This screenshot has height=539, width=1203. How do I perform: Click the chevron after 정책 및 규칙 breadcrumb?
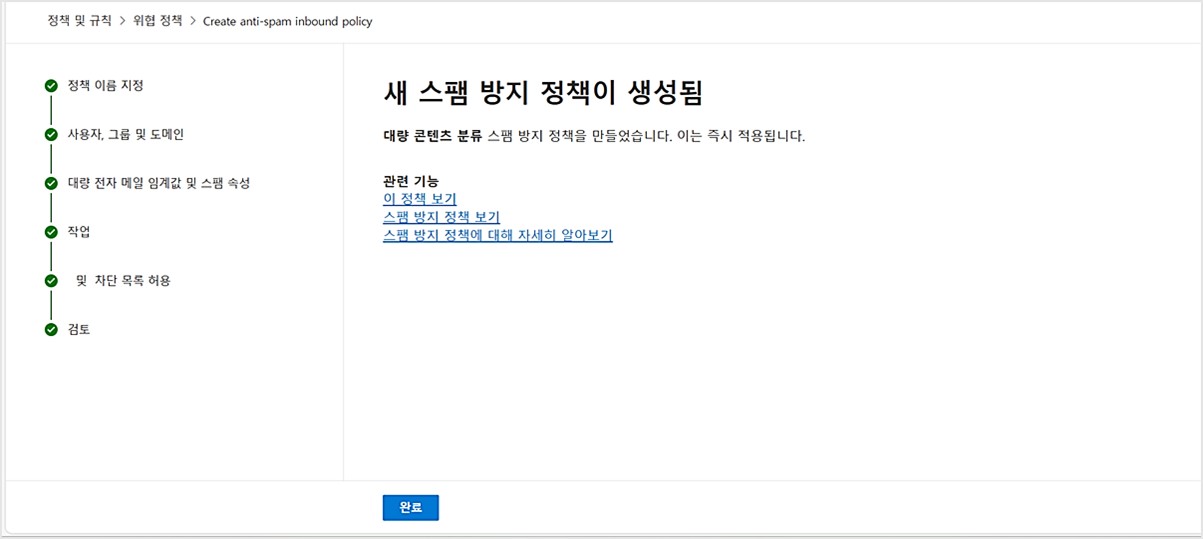[x=123, y=21]
